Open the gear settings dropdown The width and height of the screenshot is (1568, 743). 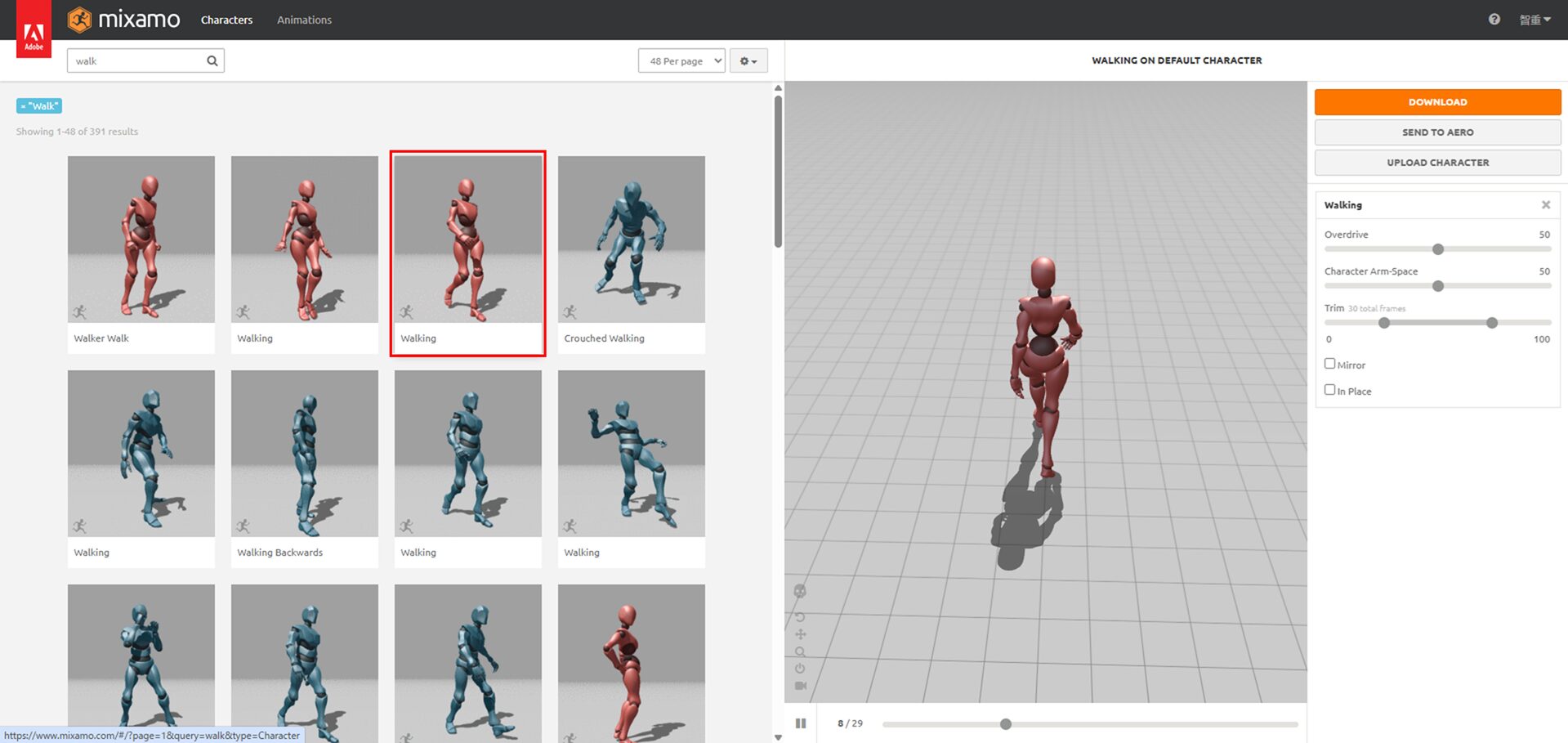pos(748,60)
